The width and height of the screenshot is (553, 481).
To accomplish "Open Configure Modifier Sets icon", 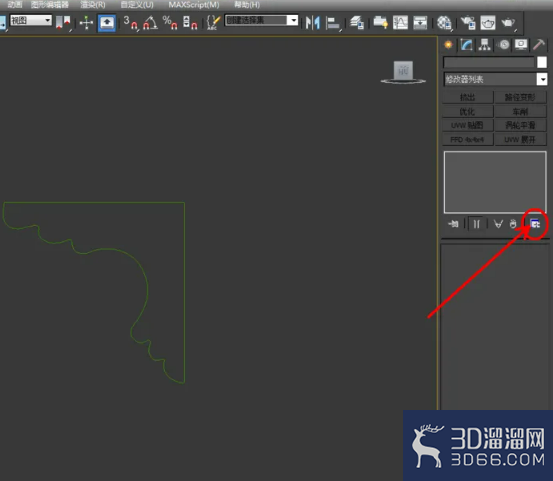I will [535, 224].
